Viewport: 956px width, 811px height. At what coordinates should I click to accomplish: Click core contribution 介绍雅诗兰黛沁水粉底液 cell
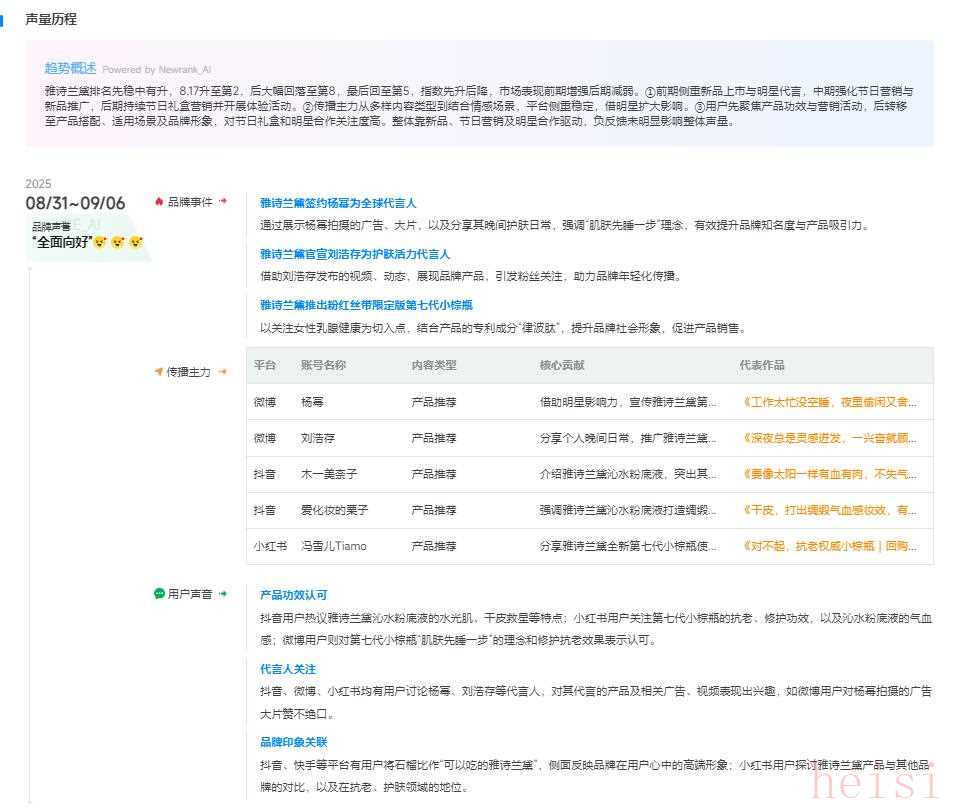point(629,474)
